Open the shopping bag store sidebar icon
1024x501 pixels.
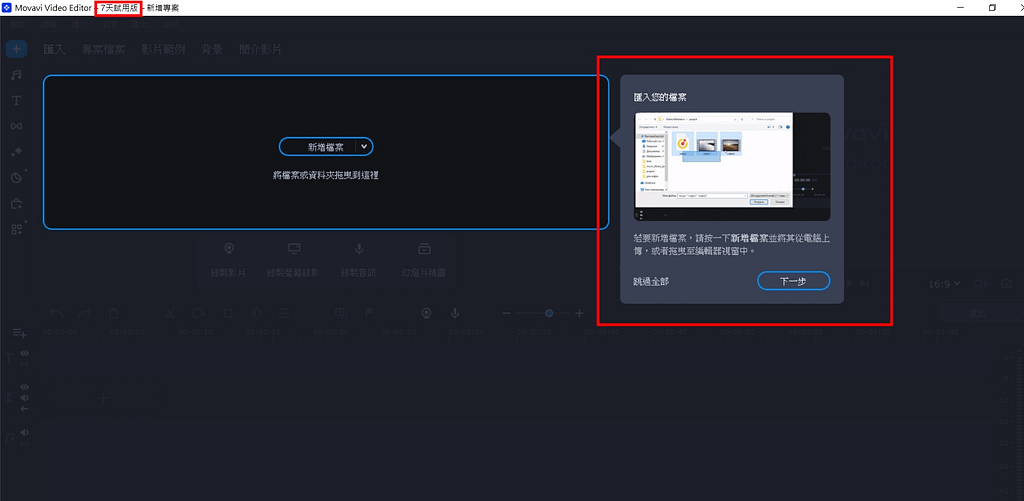[17, 203]
